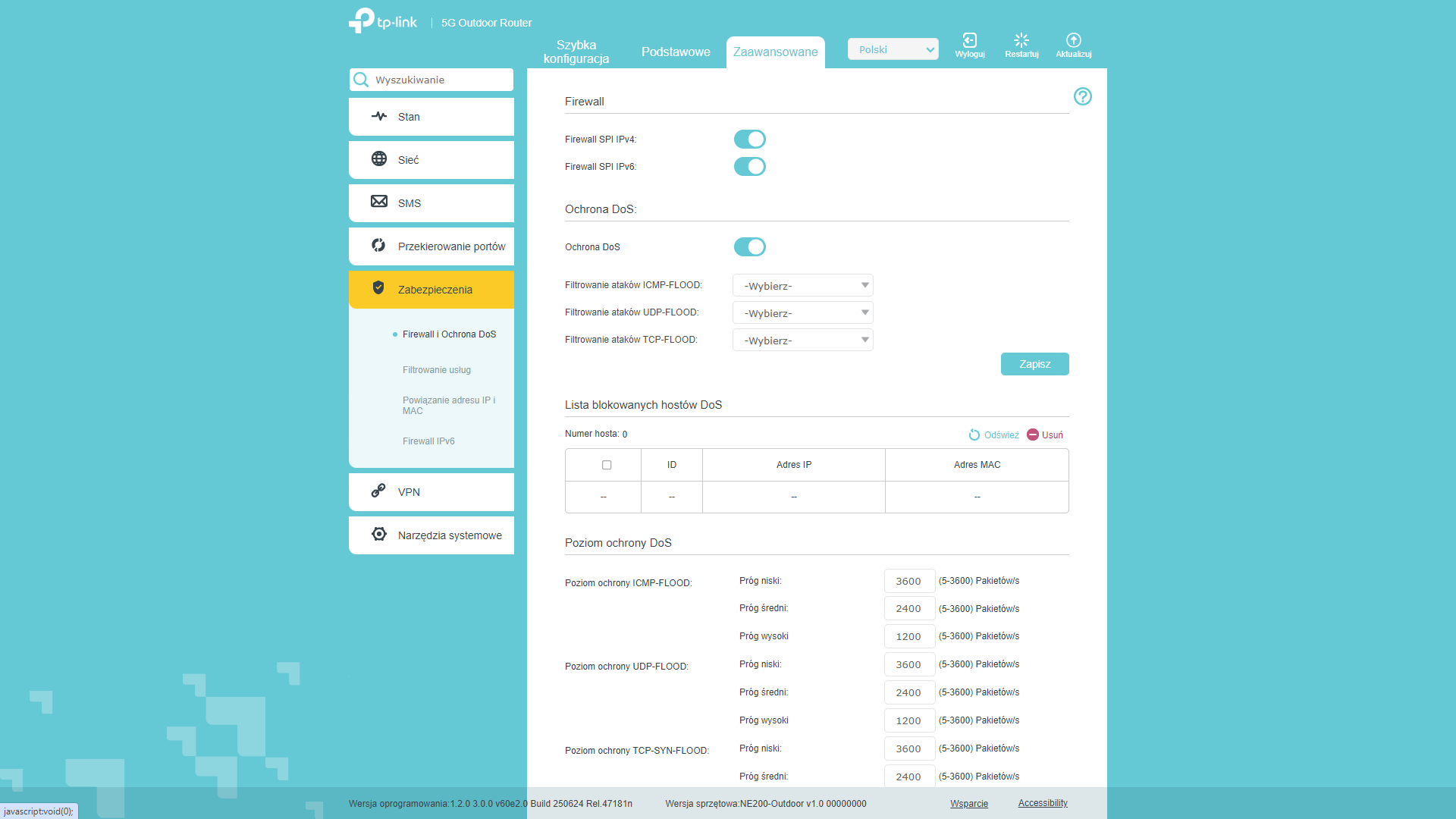Image resolution: width=1456 pixels, height=819 pixels.
Task: Click the Restartuj reboot icon
Action: tap(1021, 41)
